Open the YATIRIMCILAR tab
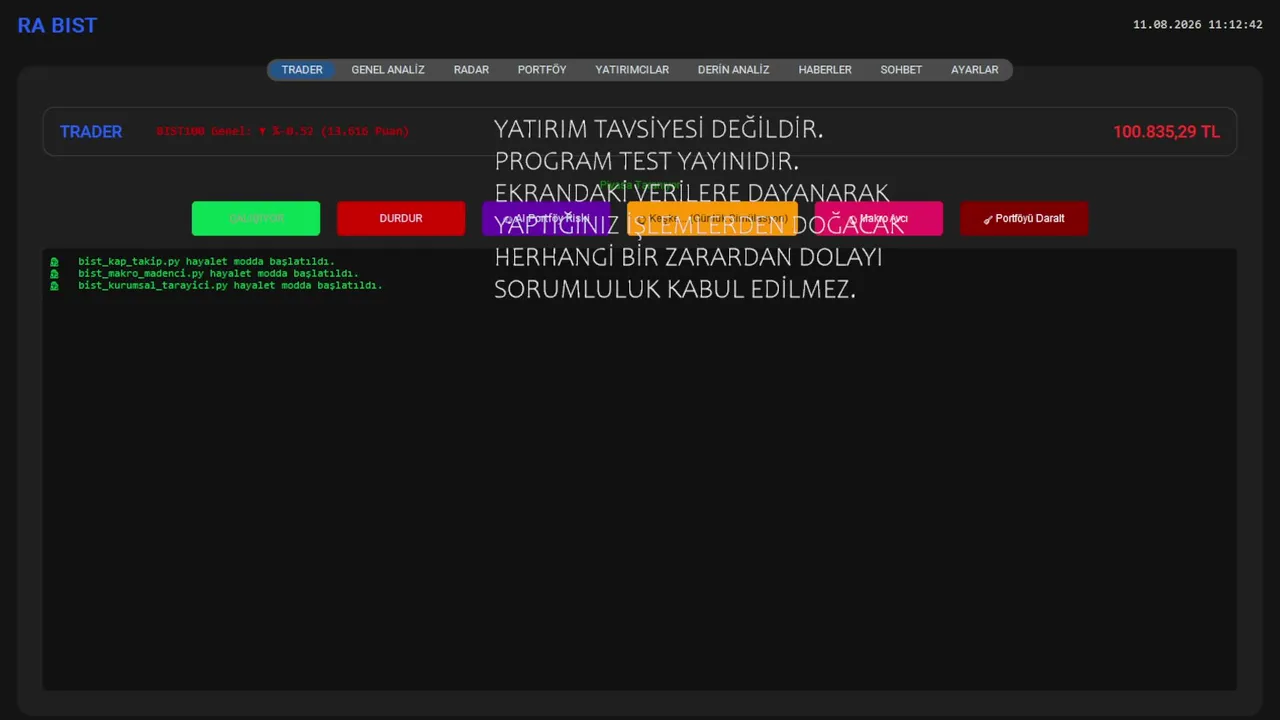Image resolution: width=1280 pixels, height=720 pixels. (x=632, y=70)
